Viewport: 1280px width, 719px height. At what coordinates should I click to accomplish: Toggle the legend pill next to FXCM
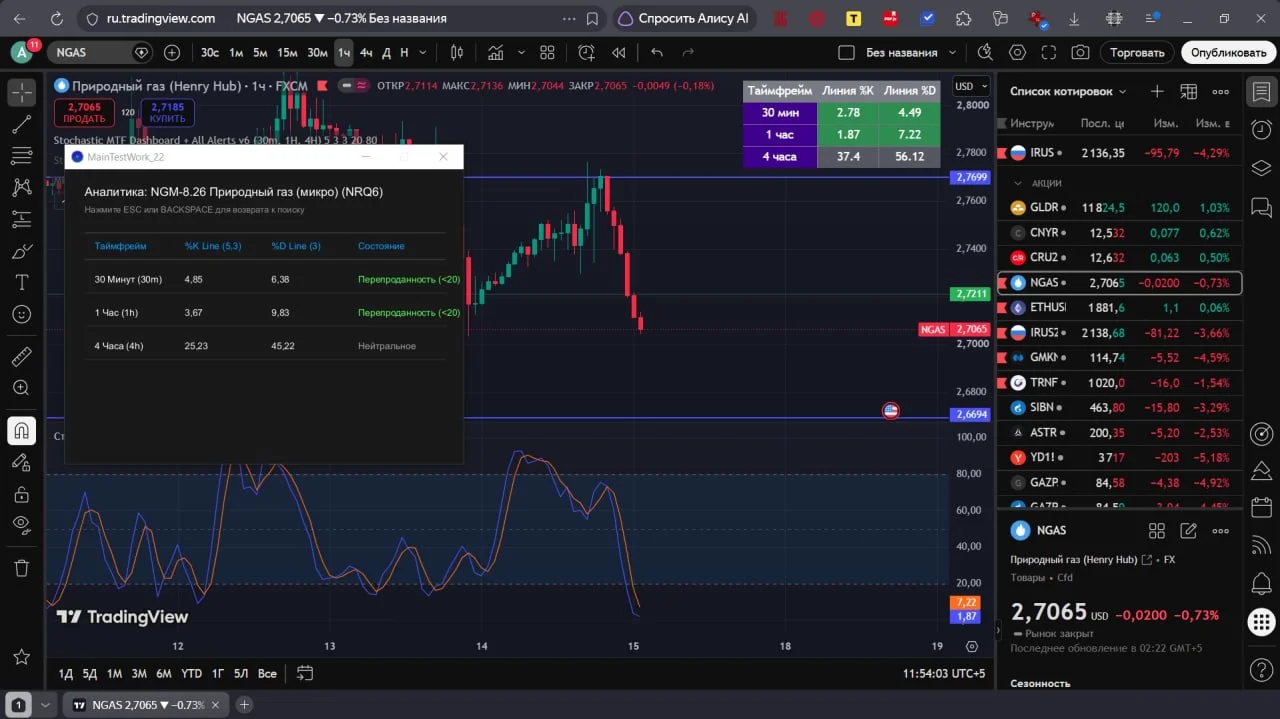[354, 86]
